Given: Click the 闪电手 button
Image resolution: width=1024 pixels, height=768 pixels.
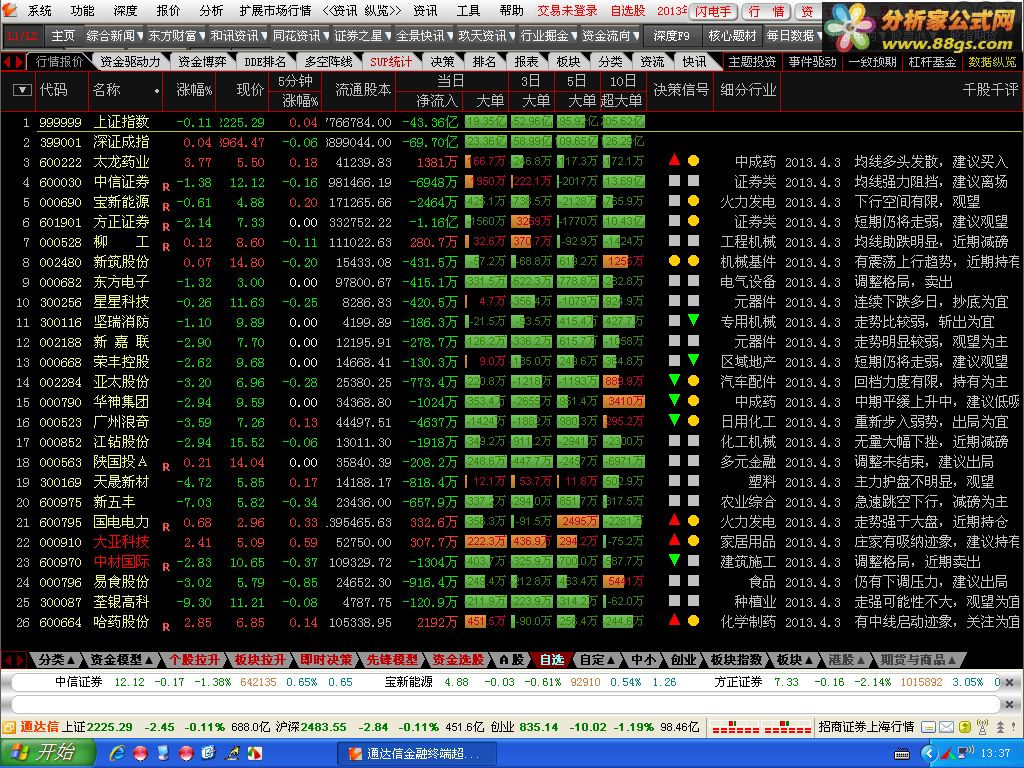Looking at the screenshot, I should point(713,11).
